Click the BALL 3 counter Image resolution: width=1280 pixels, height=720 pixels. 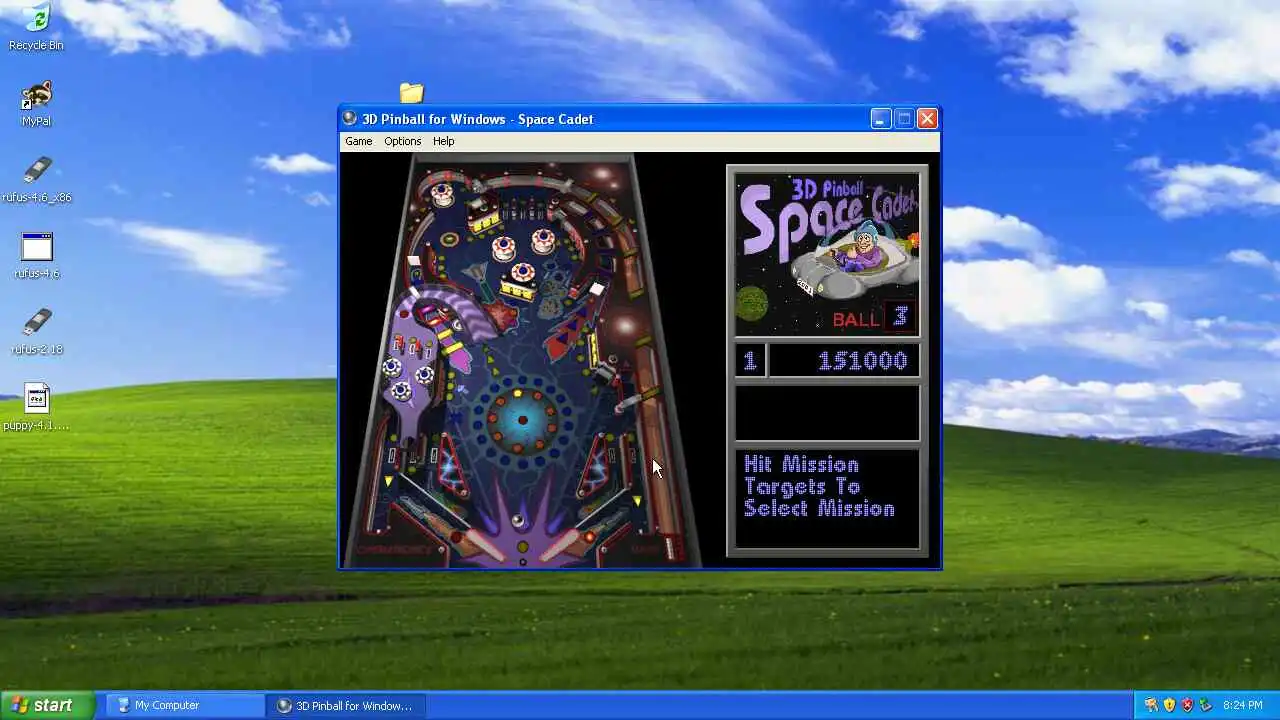872,318
